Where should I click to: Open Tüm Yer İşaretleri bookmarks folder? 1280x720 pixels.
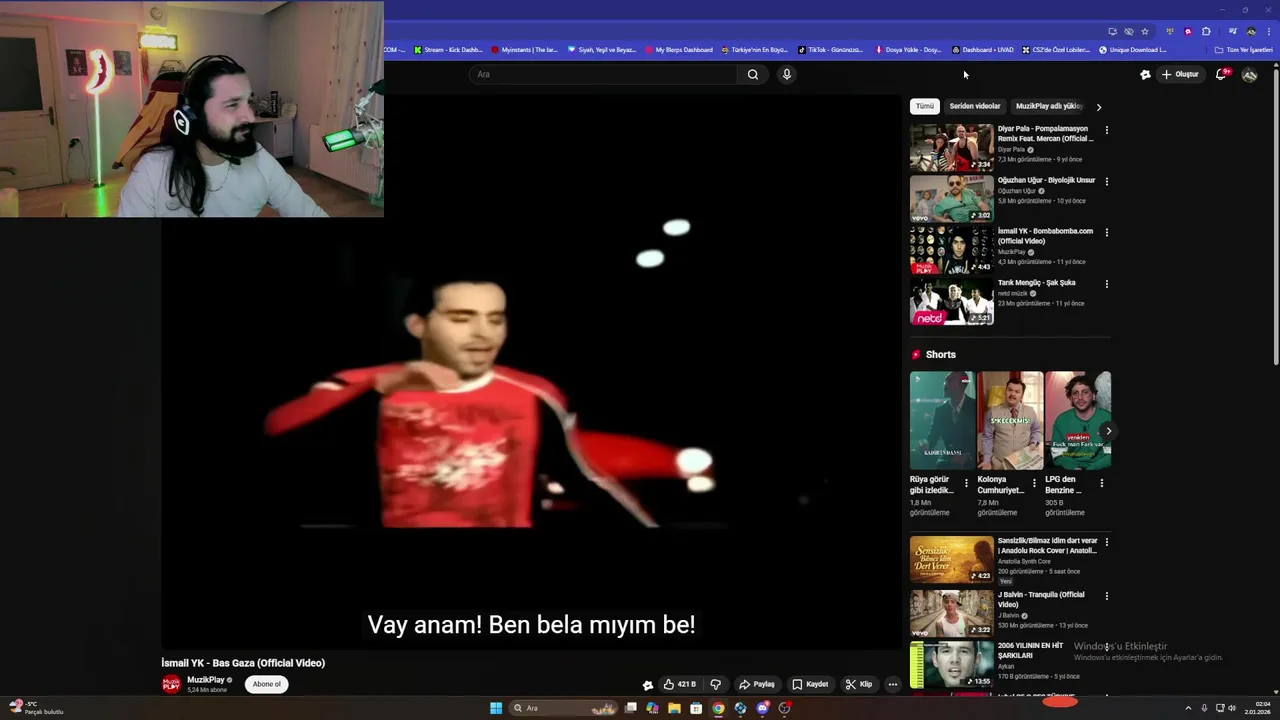pos(1244,49)
